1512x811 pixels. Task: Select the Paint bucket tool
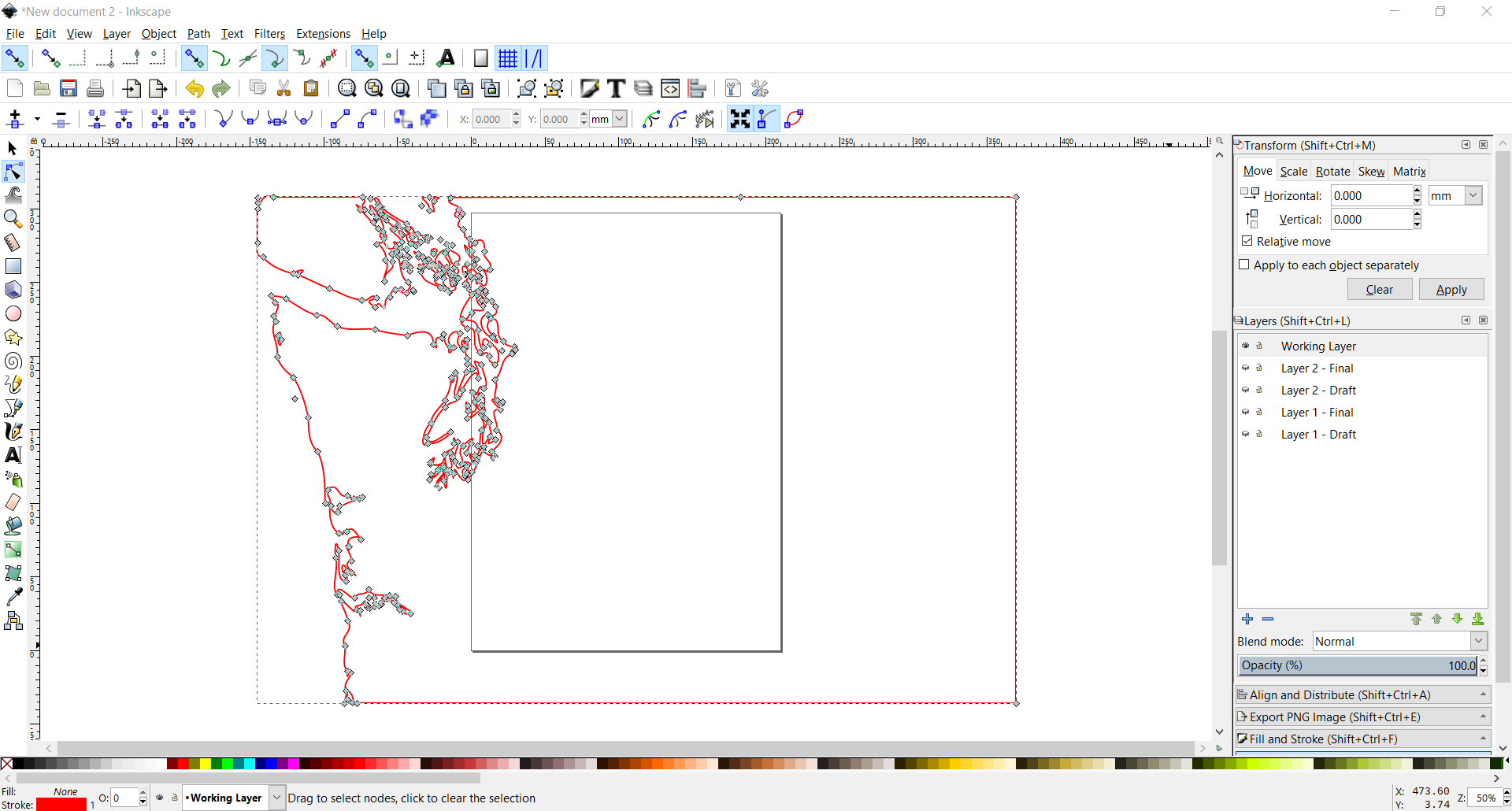click(13, 526)
